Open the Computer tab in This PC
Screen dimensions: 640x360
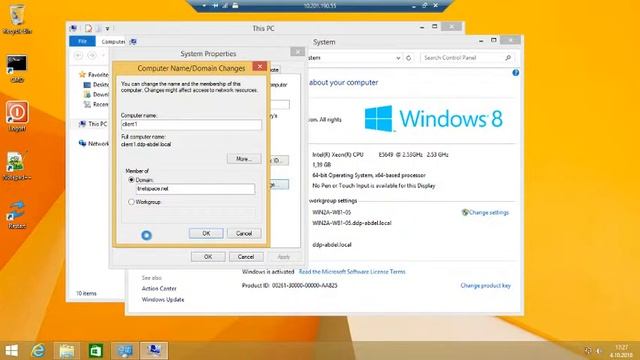point(113,41)
